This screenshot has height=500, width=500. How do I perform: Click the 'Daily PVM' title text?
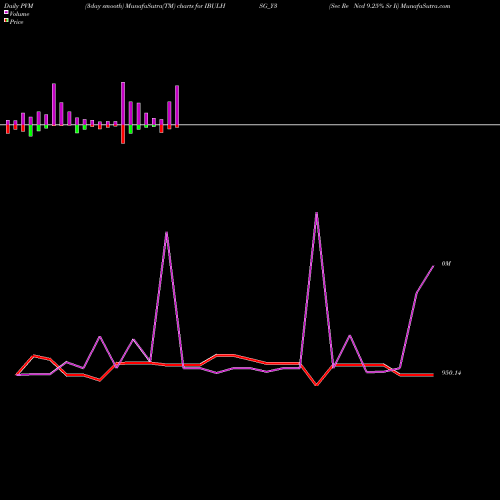coord(20,6)
